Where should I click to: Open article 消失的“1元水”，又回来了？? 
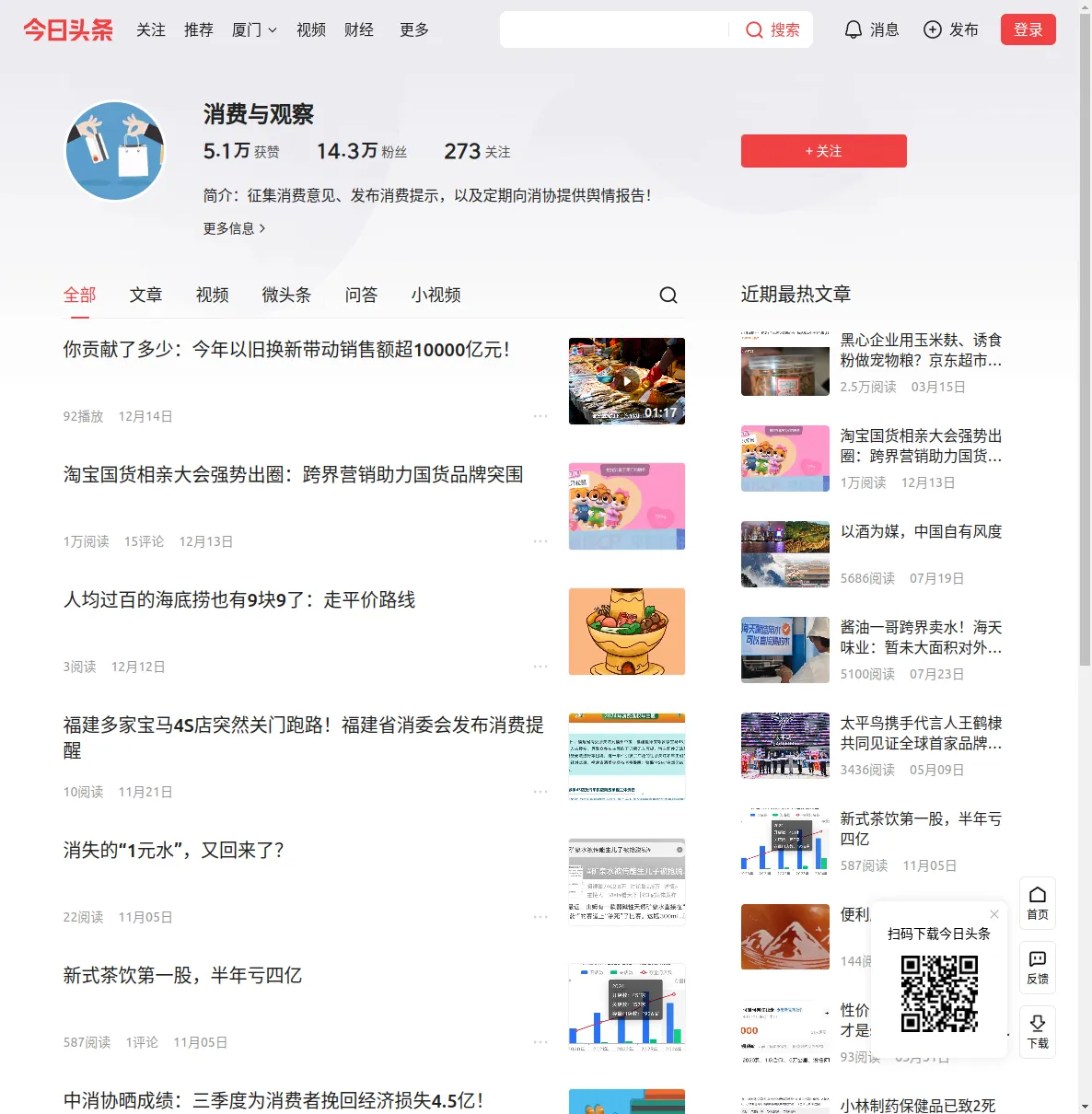pyautogui.click(x=174, y=851)
